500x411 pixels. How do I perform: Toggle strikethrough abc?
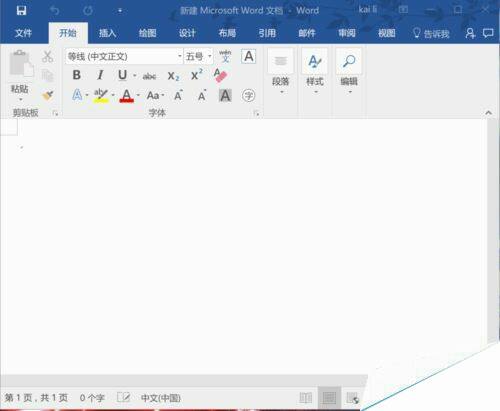149,76
